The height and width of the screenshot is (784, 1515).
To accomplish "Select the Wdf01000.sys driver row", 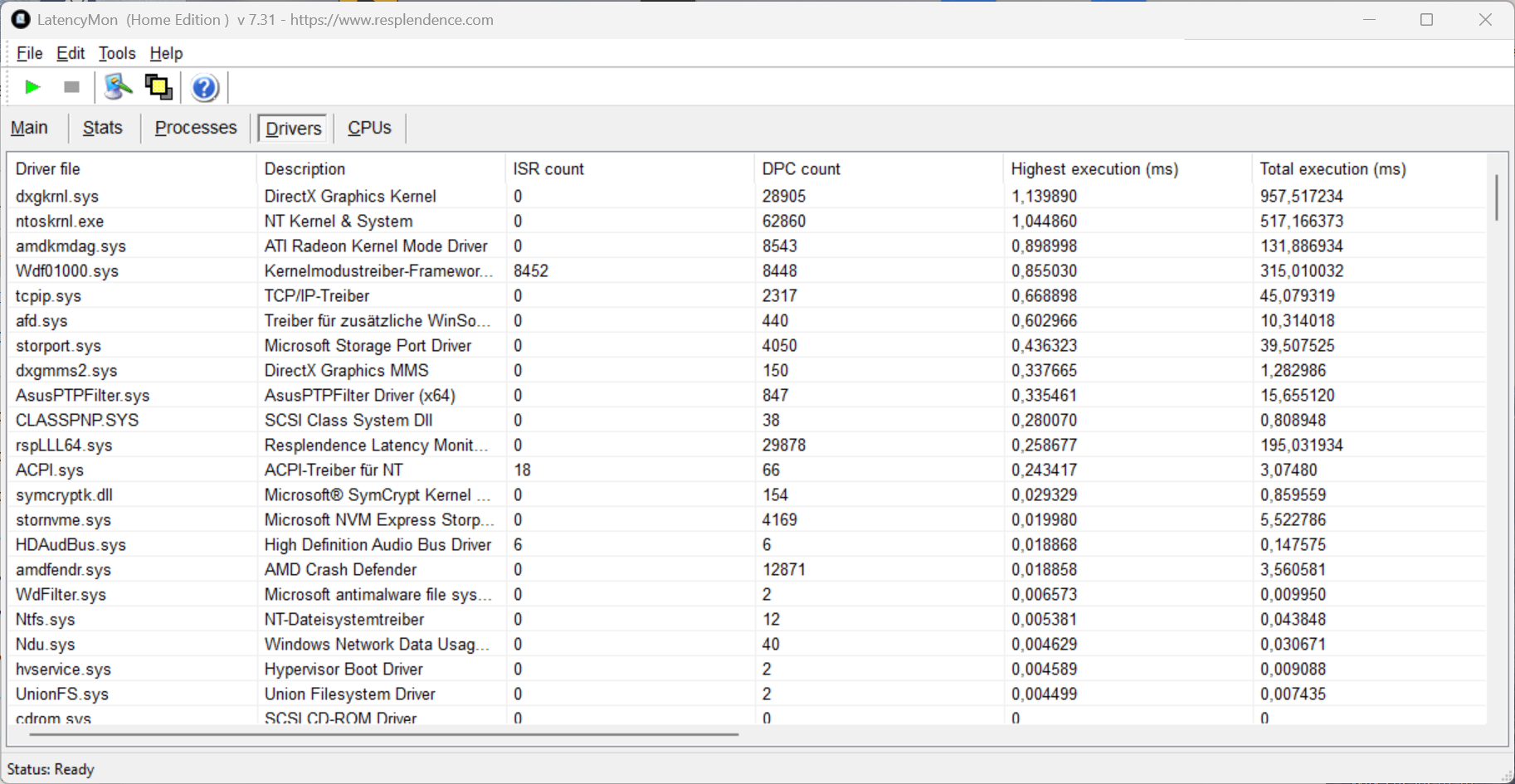I will [x=67, y=271].
